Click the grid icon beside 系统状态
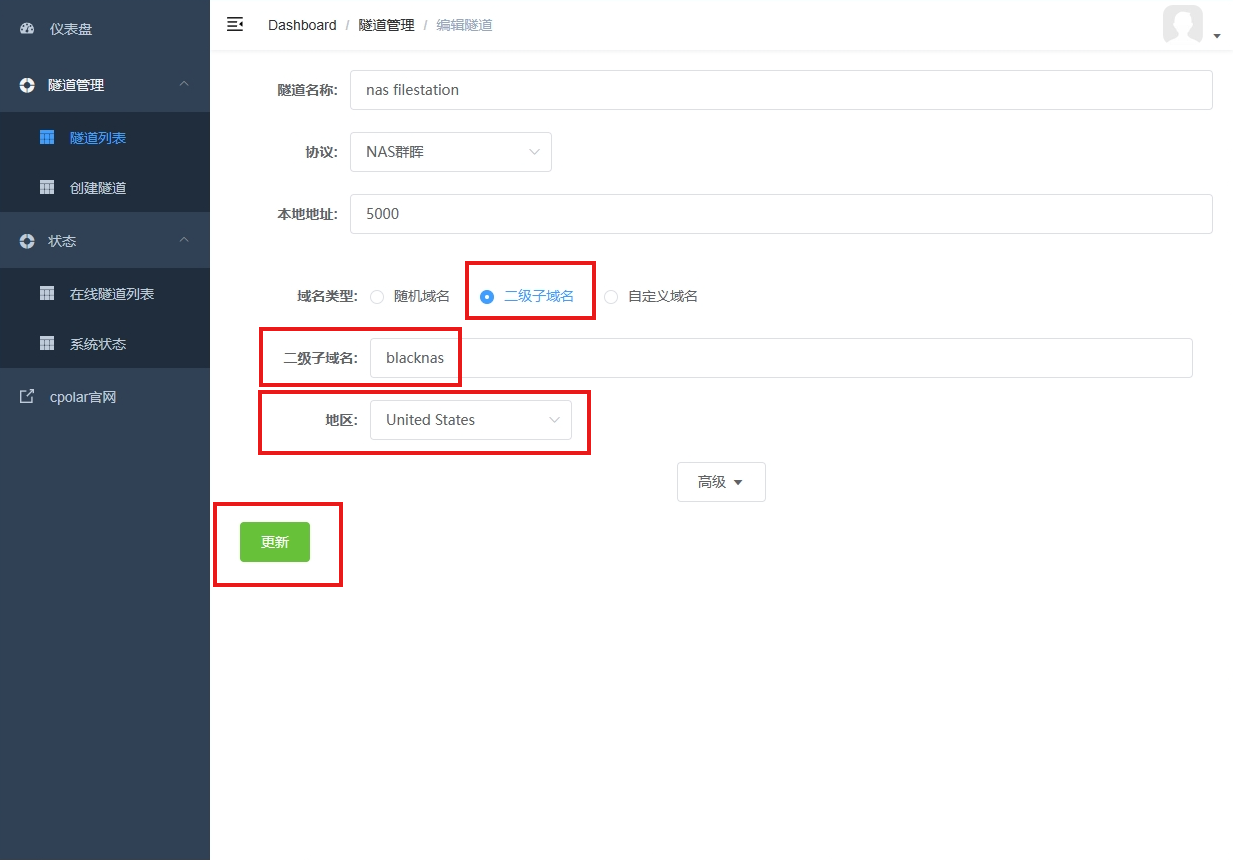 47,343
